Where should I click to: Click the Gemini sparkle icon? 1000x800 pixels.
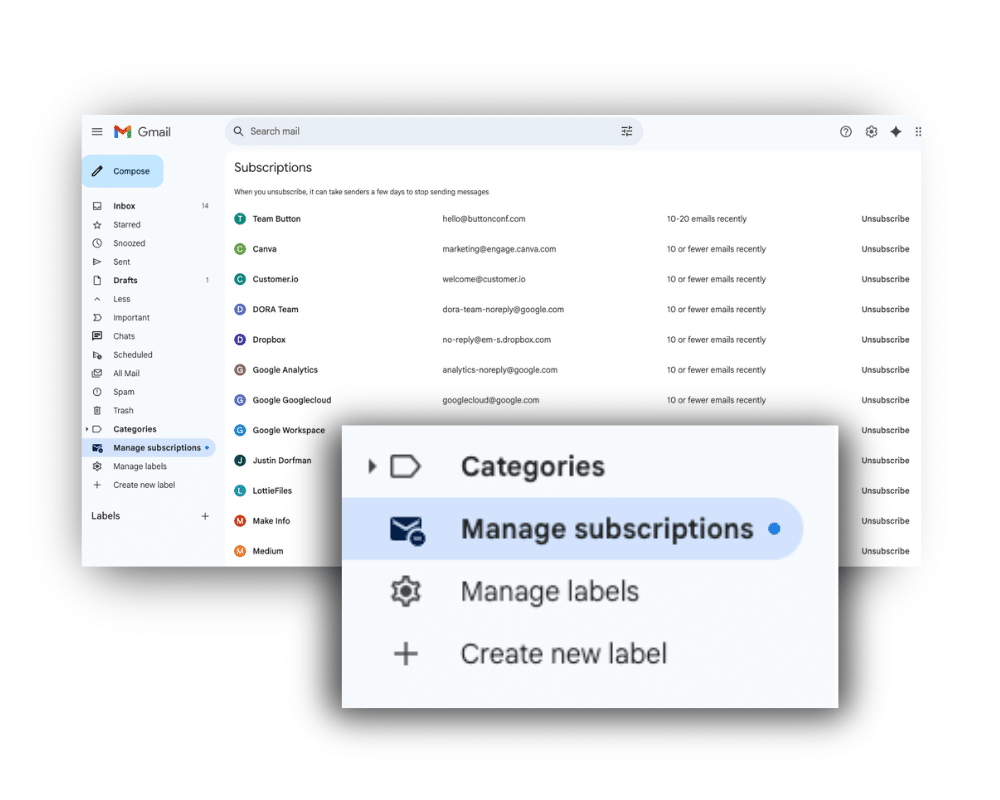point(896,132)
